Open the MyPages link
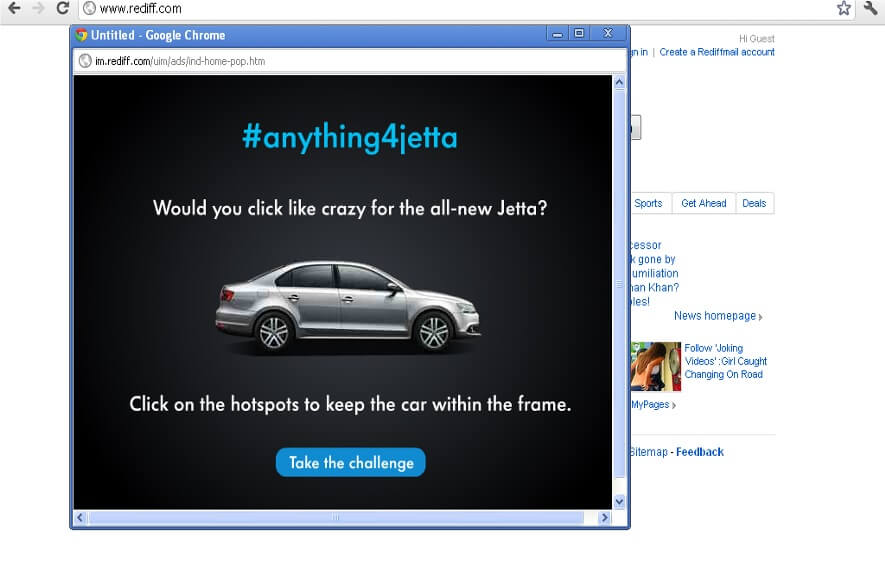The height and width of the screenshot is (565, 885). pyautogui.click(x=653, y=405)
